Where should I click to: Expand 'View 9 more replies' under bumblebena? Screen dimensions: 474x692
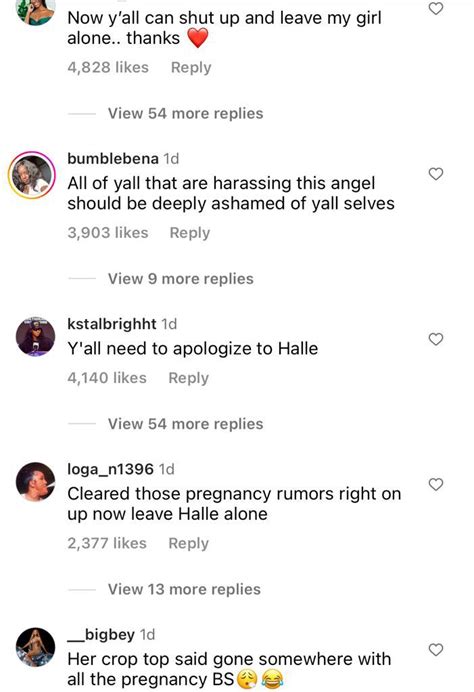[181, 279]
